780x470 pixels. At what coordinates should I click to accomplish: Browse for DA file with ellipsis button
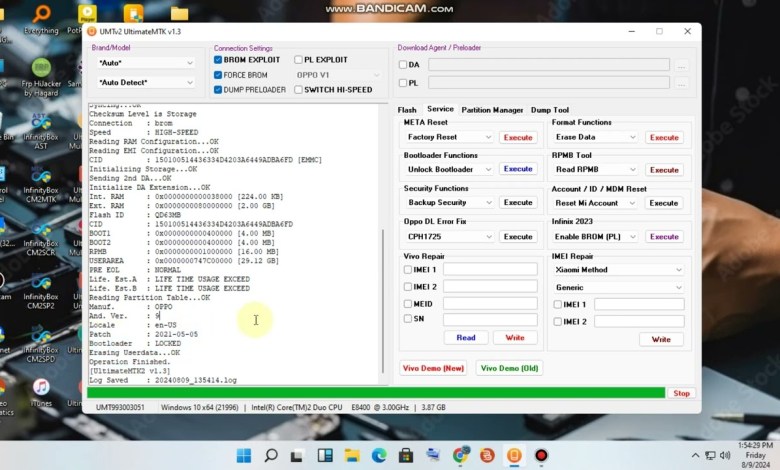(x=682, y=65)
